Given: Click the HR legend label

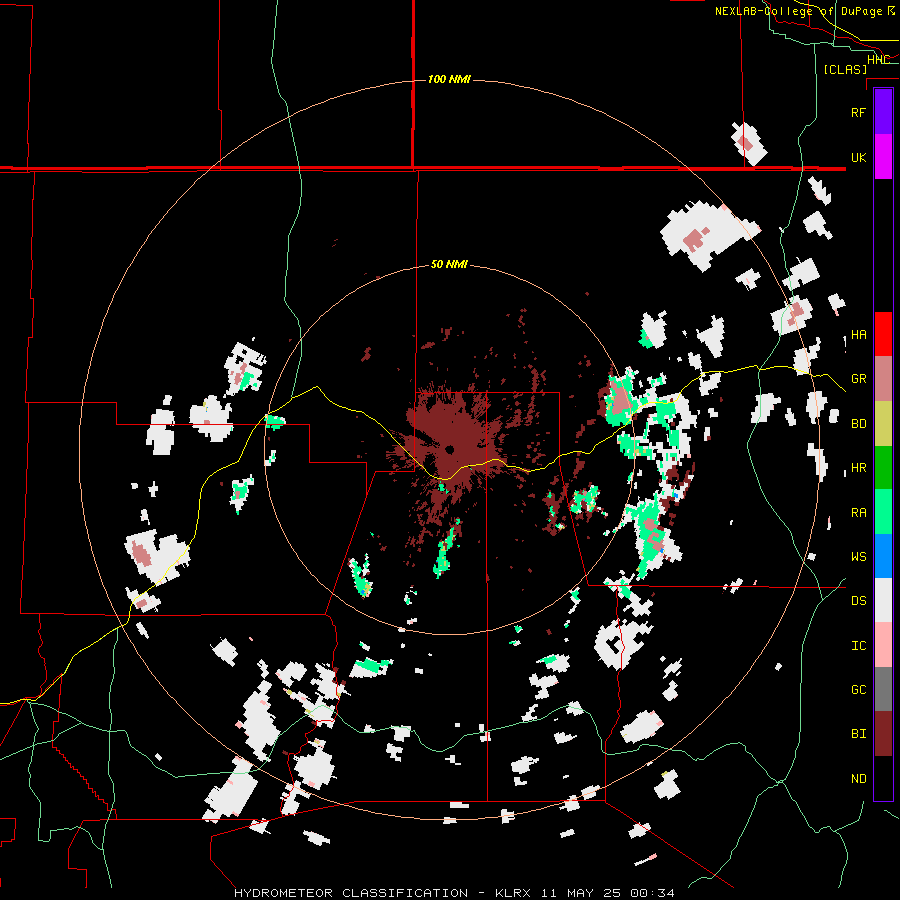Looking at the screenshot, I should (x=858, y=468).
